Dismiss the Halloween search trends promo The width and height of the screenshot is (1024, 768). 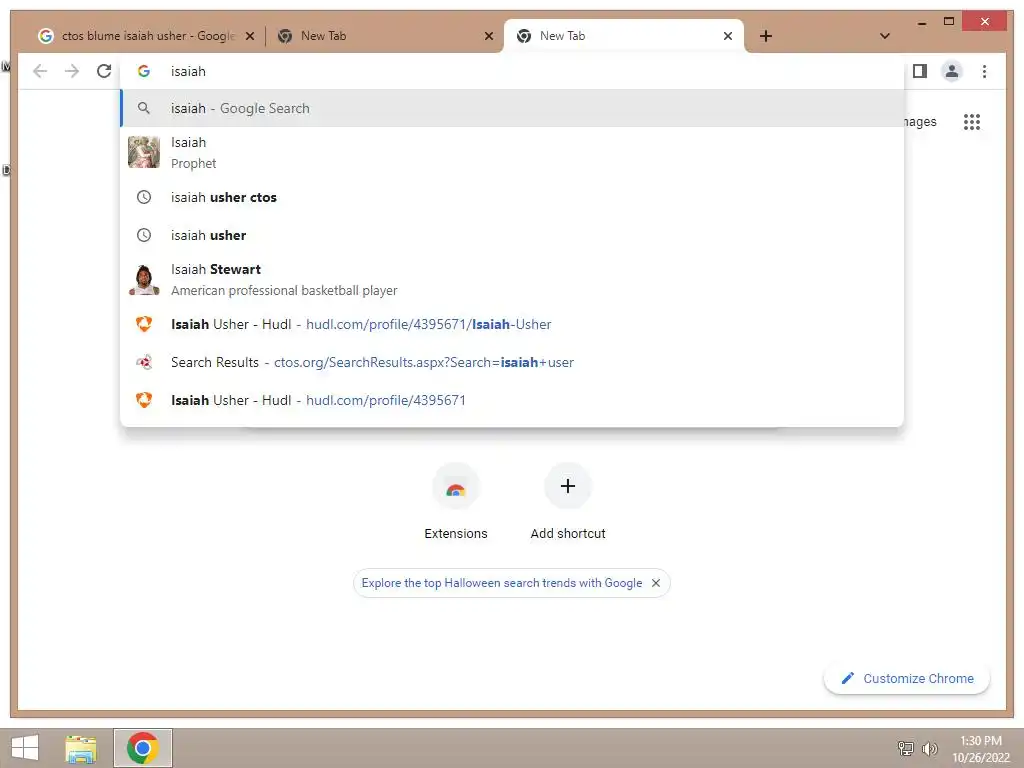point(656,583)
